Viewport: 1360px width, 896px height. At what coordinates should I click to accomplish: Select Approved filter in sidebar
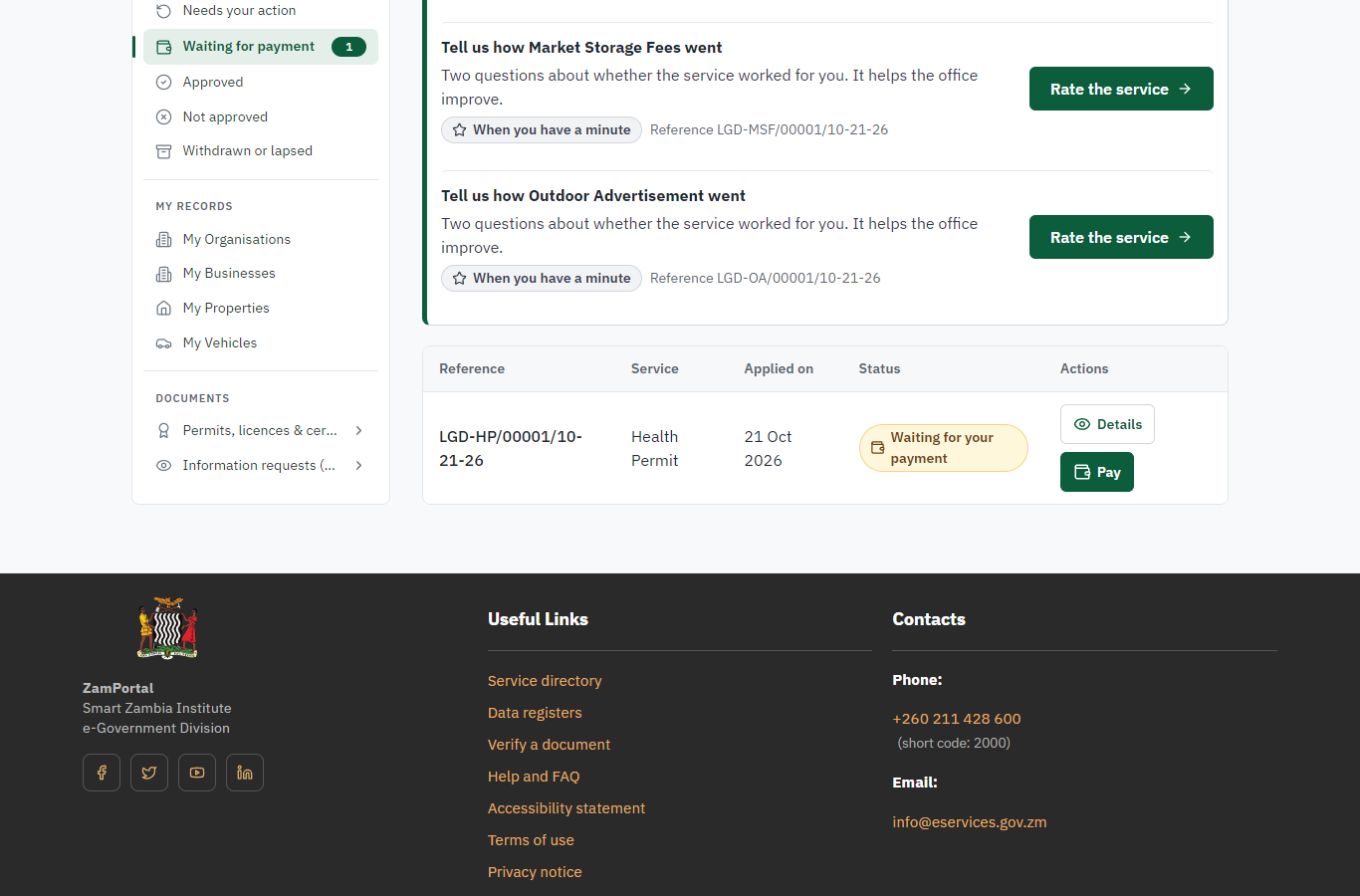[261, 82]
